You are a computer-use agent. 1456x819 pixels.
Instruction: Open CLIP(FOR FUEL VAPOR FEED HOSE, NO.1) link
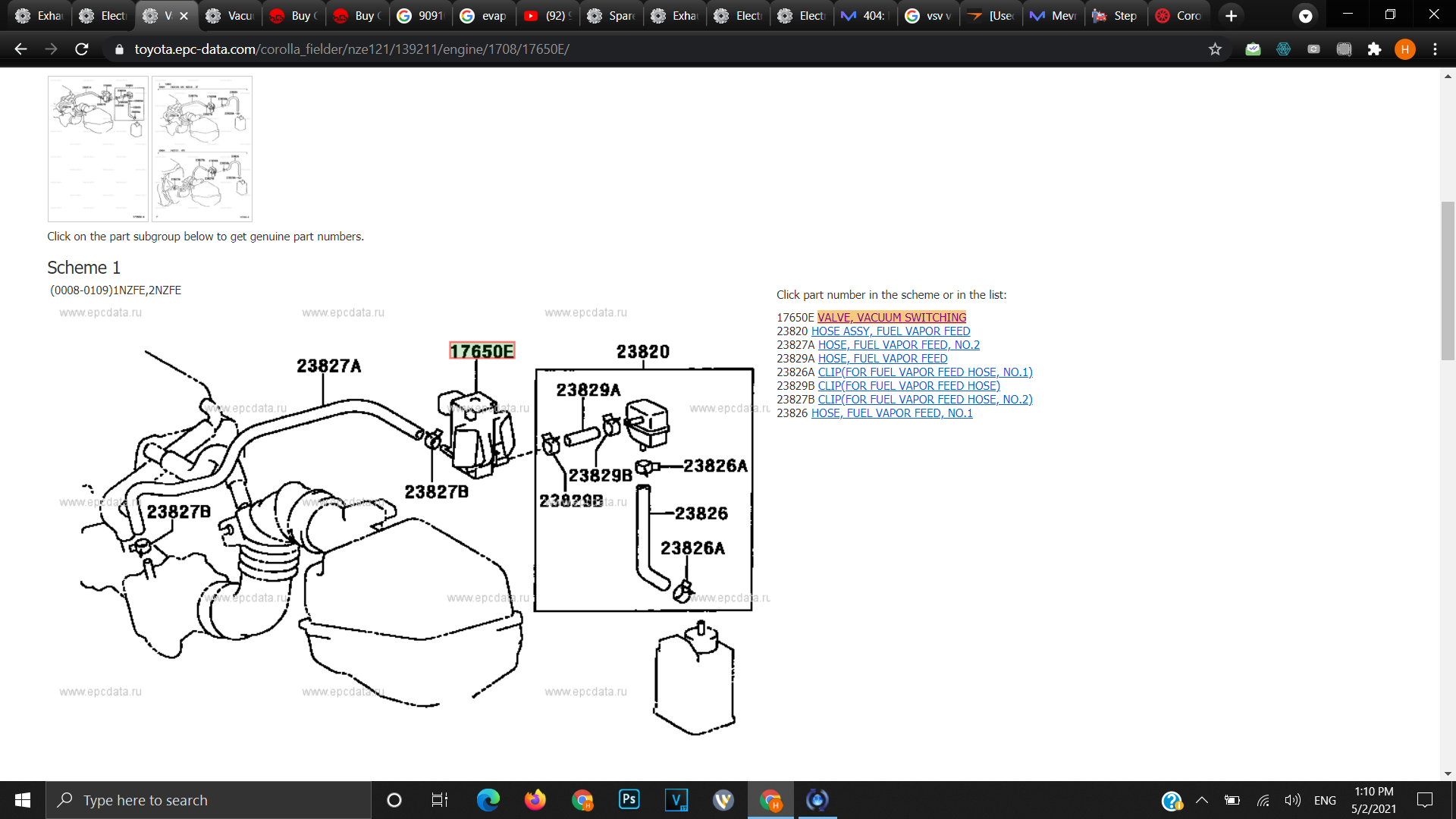(x=925, y=372)
